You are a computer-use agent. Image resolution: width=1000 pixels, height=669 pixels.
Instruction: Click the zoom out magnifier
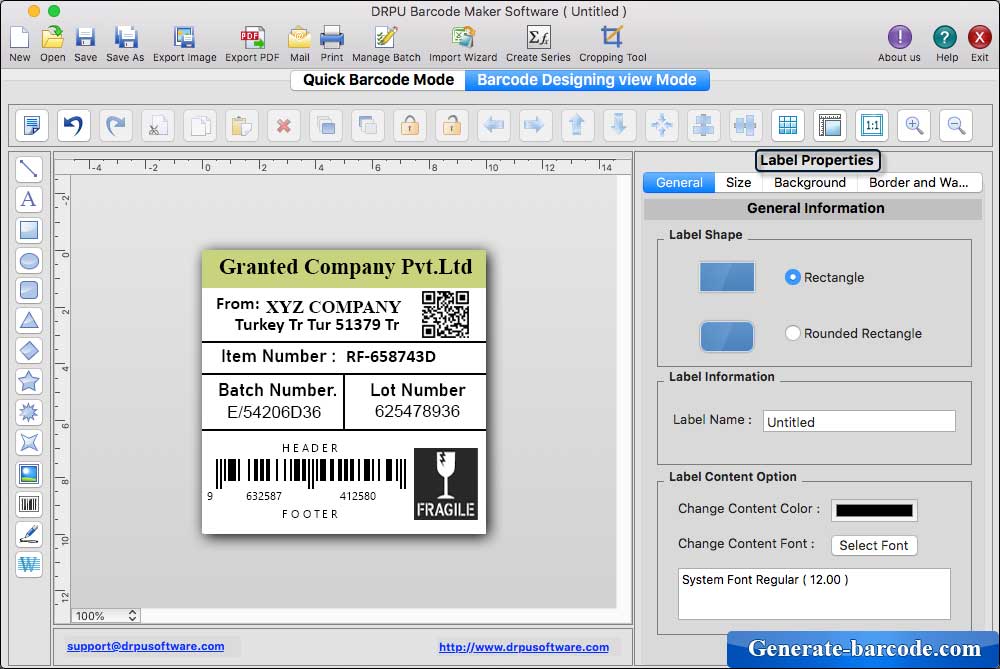point(956,125)
